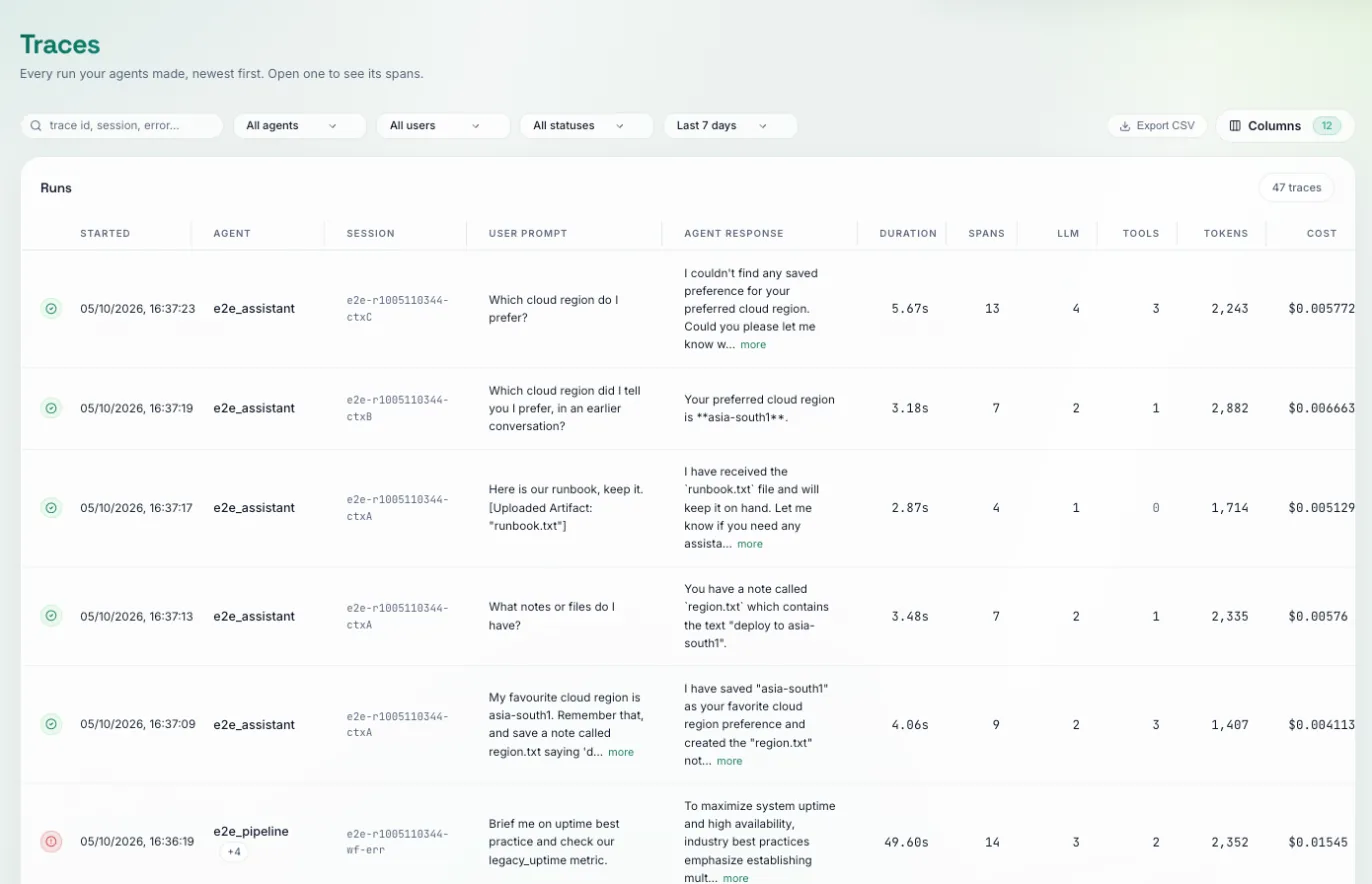Click red error status icon for e2e_pipeline run

click(51, 842)
